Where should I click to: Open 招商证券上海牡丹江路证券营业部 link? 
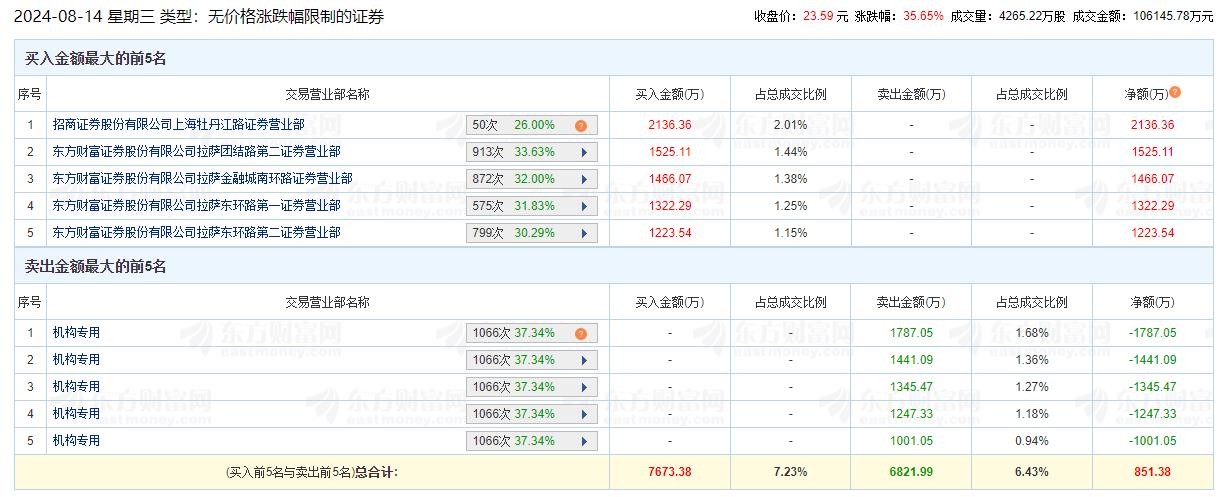coord(178,125)
